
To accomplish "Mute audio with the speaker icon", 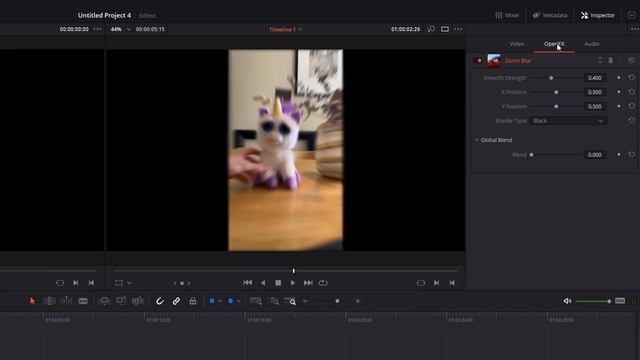I will click(x=567, y=301).
